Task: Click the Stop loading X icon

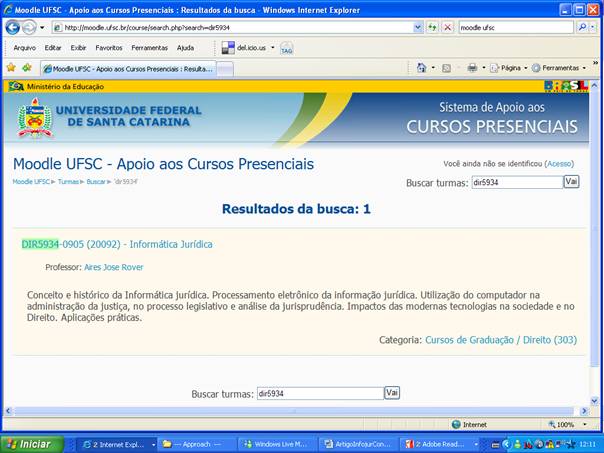Action: tap(447, 27)
